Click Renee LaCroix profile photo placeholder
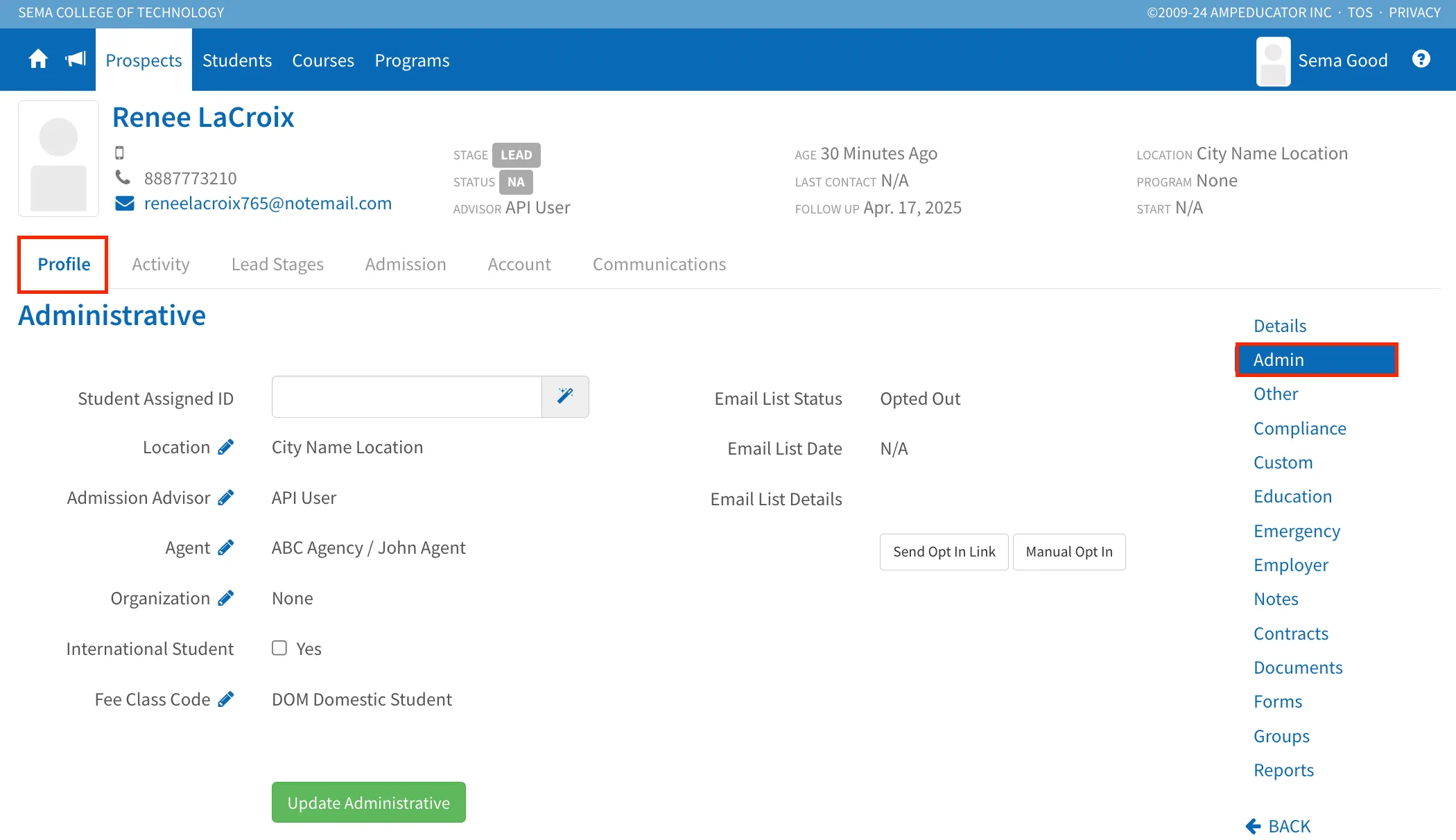Screen dimensions: 1456x840 [x=58, y=159]
